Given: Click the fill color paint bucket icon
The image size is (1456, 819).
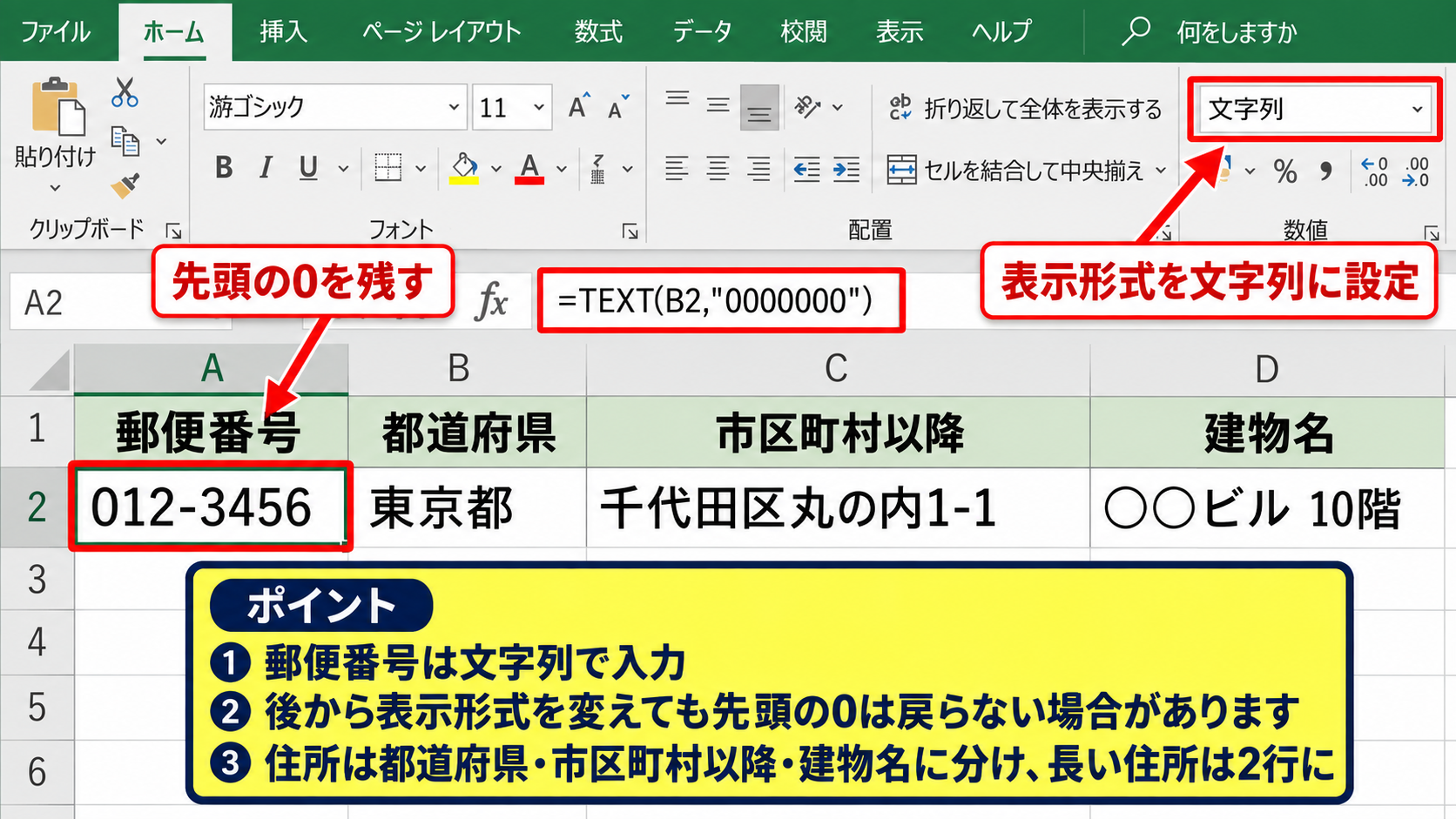Looking at the screenshot, I should 464,167.
